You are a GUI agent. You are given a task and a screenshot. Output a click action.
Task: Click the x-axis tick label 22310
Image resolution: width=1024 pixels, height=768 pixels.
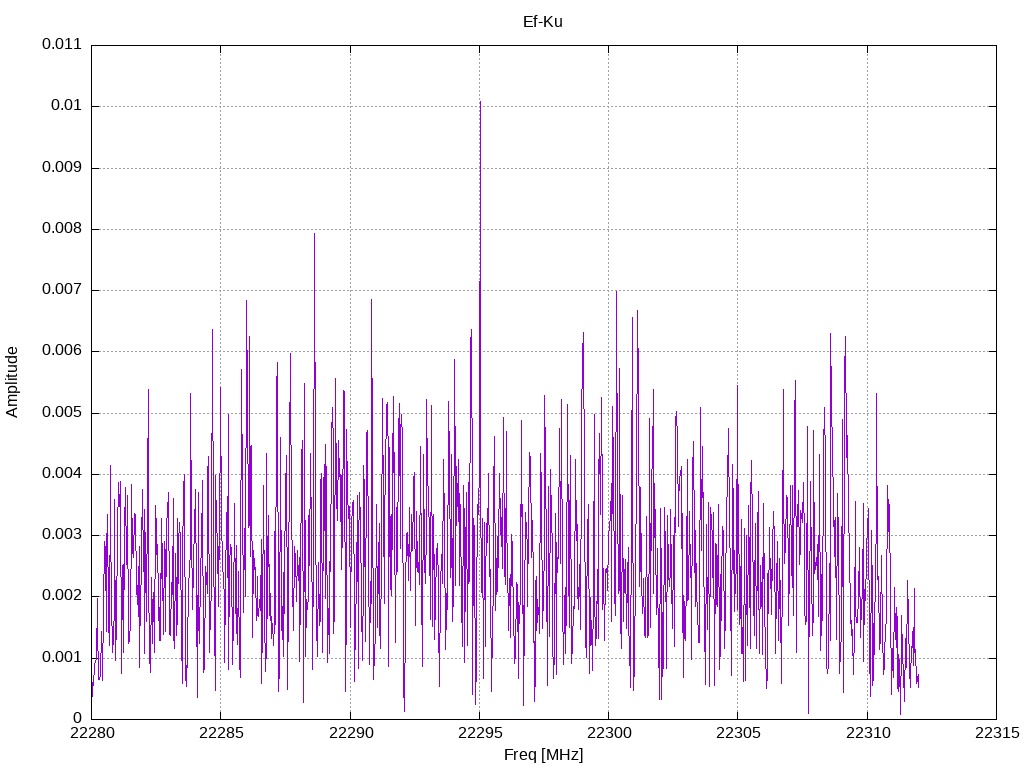(868, 733)
